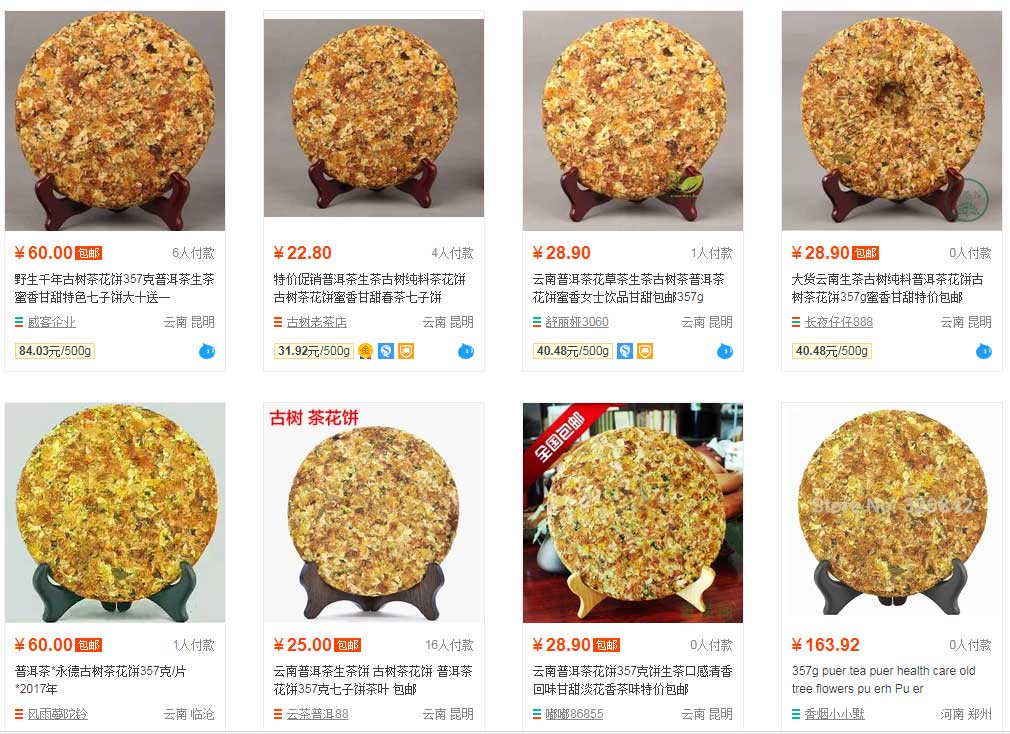
Task: Open the listing titled 普洱茶*永德古树茶花饼357克/片
Action: coord(100,680)
